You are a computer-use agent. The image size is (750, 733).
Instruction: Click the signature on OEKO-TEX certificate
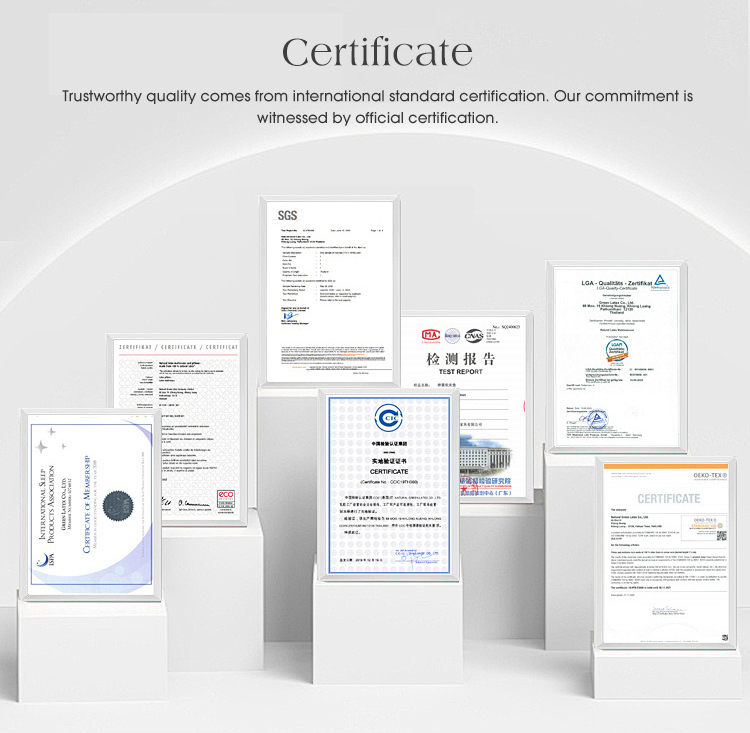coord(668,610)
